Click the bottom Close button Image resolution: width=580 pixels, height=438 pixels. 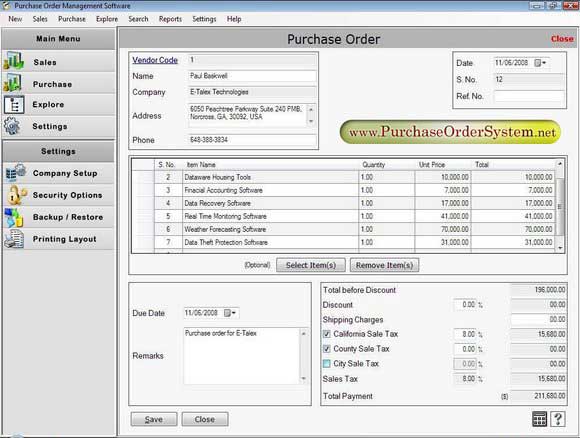(205, 419)
